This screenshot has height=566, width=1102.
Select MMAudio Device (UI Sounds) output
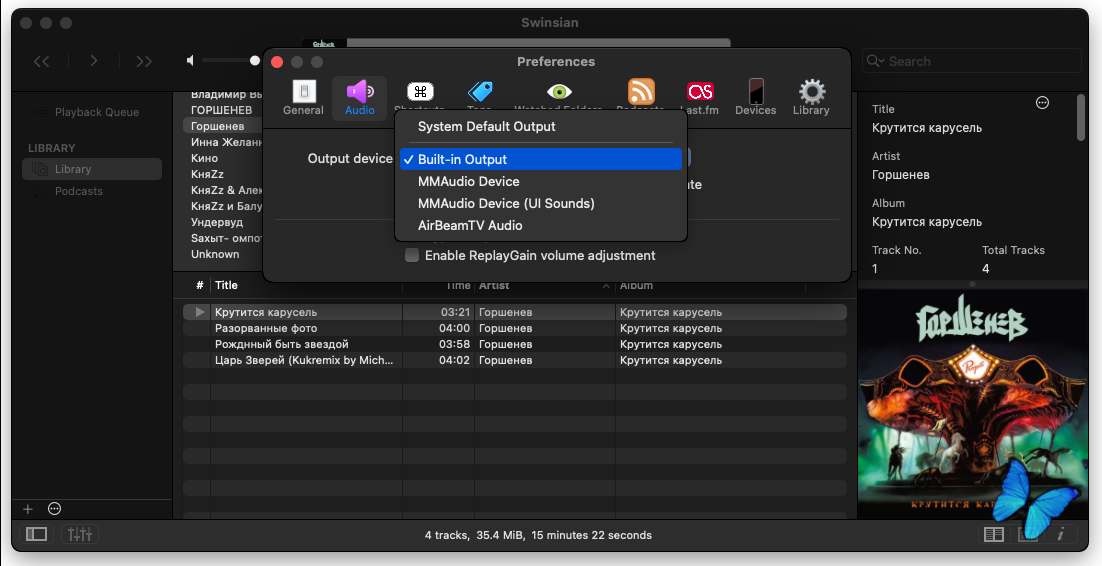pyautogui.click(x=506, y=203)
